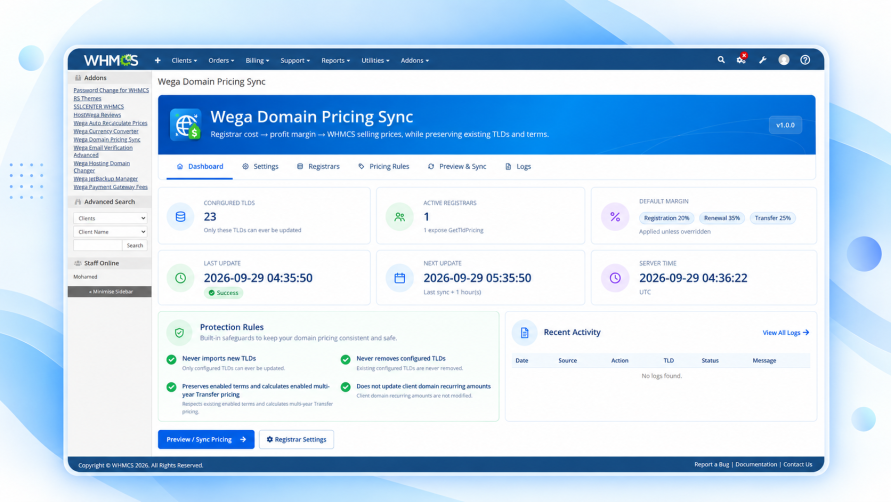Open the user account avatar icon
Screen dimensions: 891x502
pyautogui.click(x=784, y=60)
